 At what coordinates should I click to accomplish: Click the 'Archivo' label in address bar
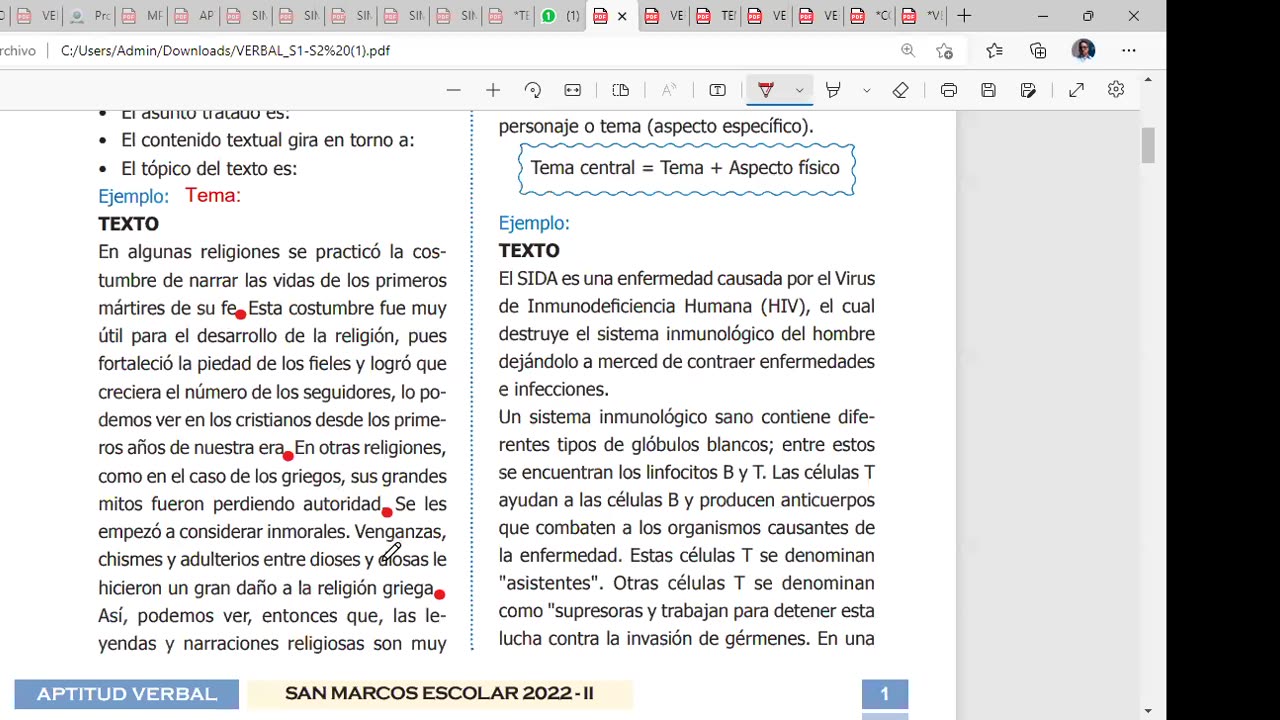point(16,50)
